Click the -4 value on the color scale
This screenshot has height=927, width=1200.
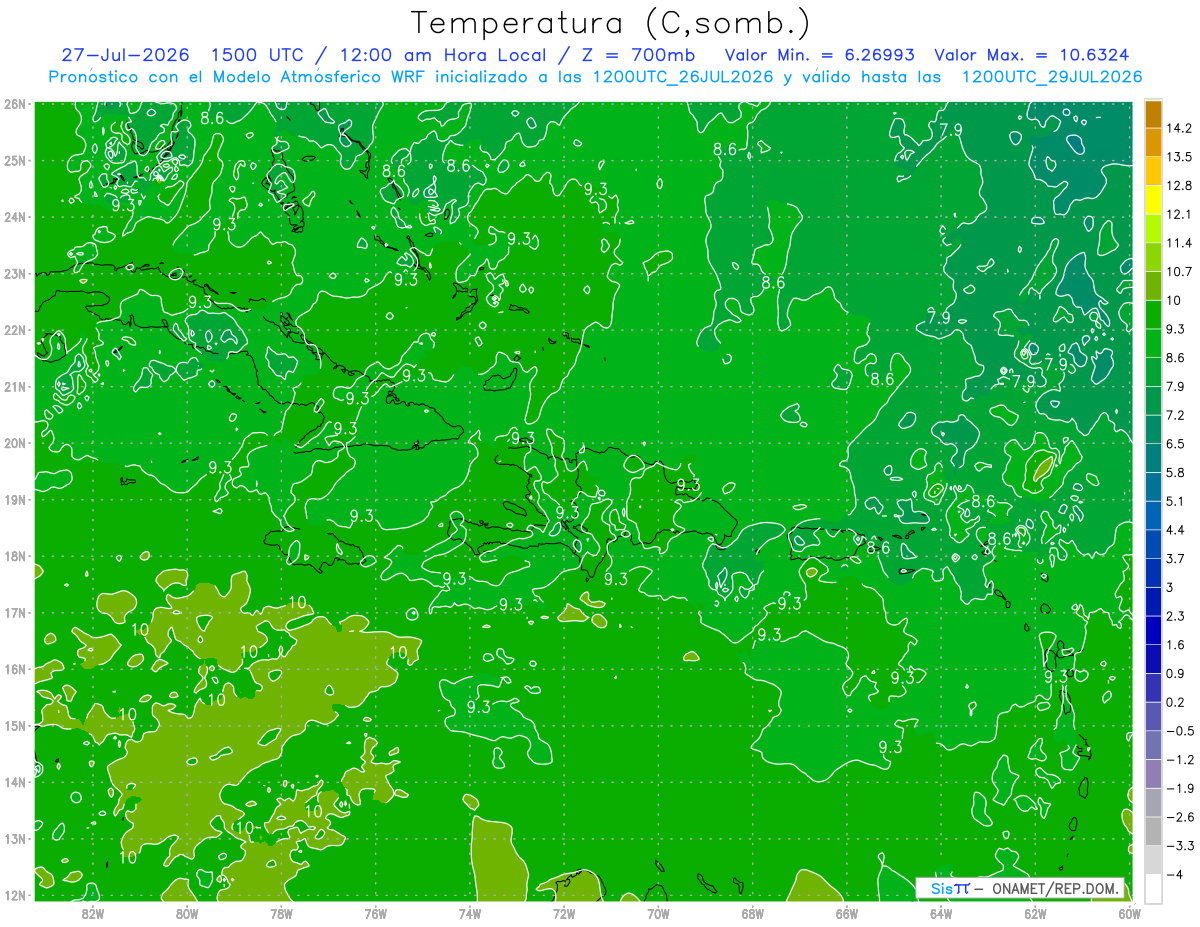tap(1175, 875)
